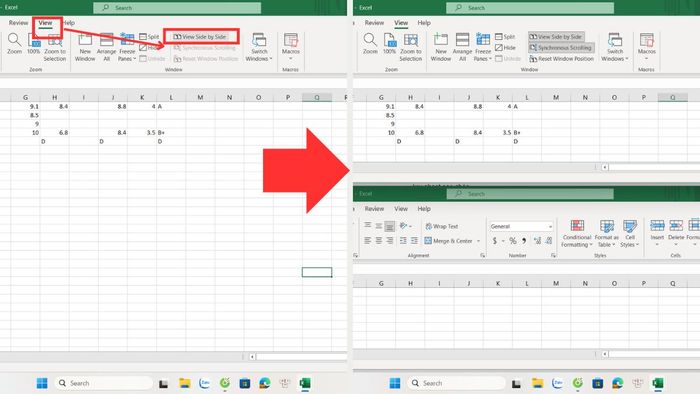Expand Merge & Center dropdown arrow
The width and height of the screenshot is (700, 394).
(x=478, y=241)
